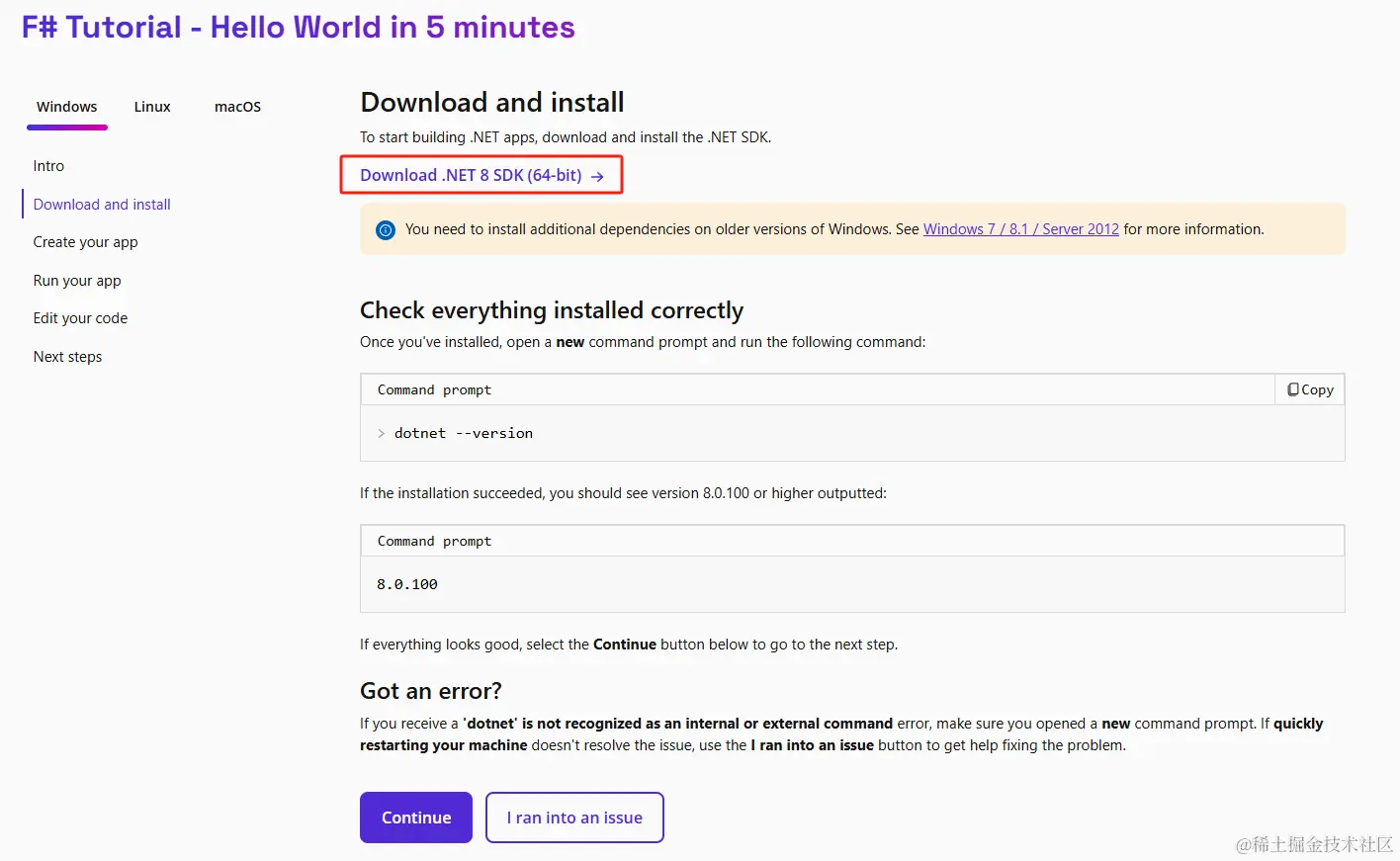The width and height of the screenshot is (1400, 861).
Task: Open Next steps in sidebar
Action: pyautogui.click(x=67, y=357)
